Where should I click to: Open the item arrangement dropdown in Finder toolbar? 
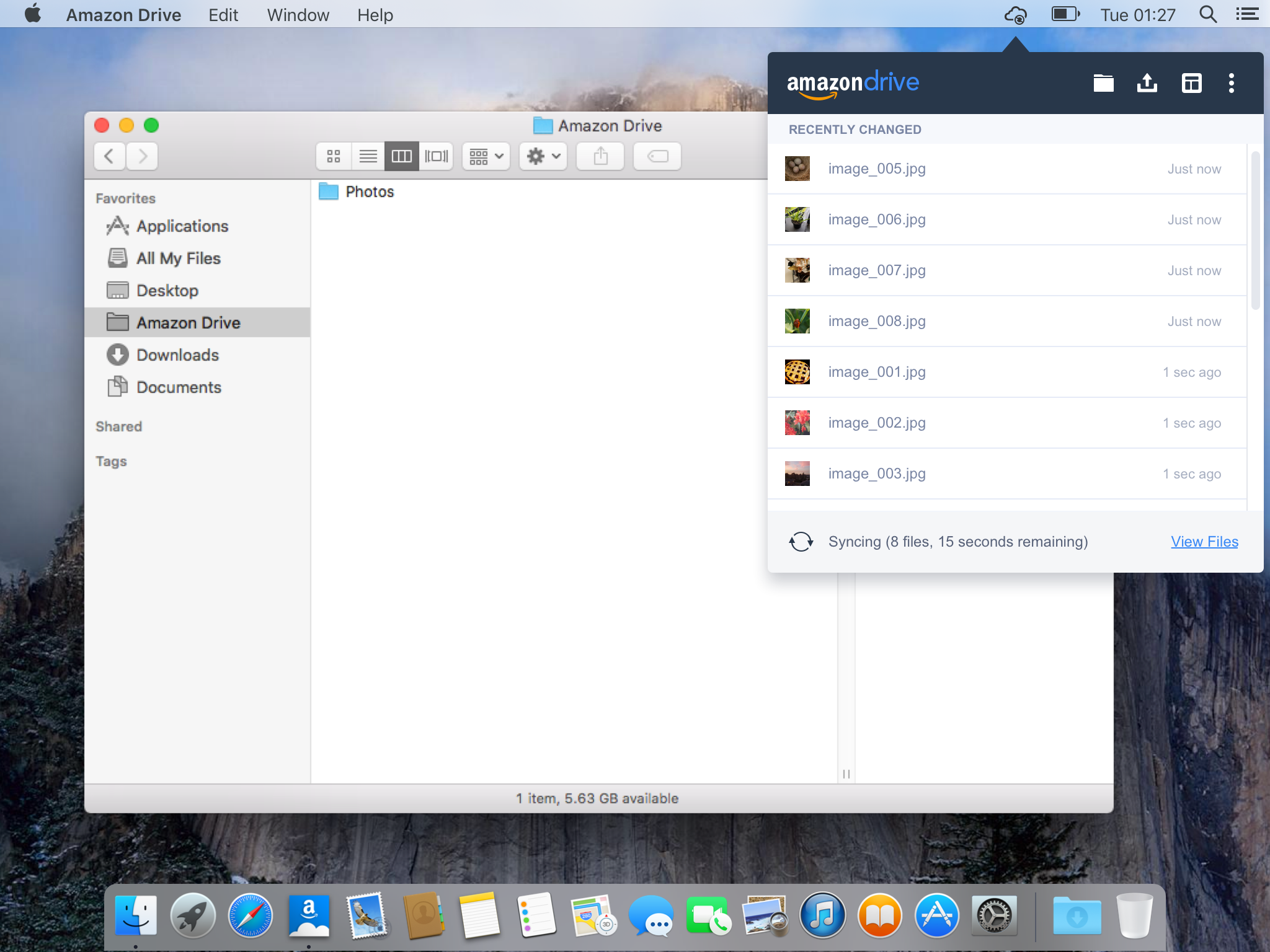[486, 156]
